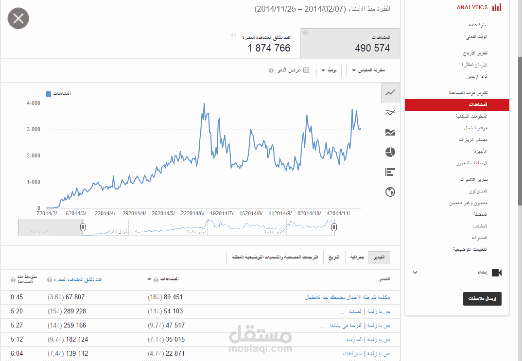
Task: Click the 259 166 minutes watched cell
Action: pos(67,325)
